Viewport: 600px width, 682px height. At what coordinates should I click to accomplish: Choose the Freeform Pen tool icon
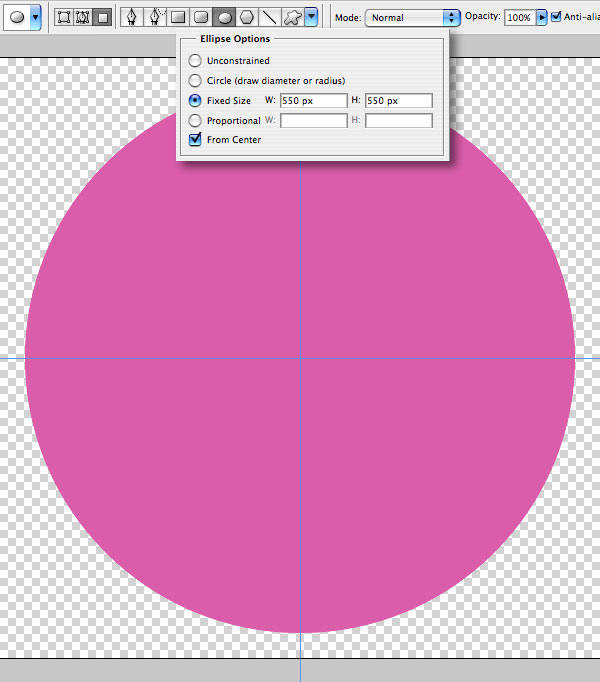point(155,17)
